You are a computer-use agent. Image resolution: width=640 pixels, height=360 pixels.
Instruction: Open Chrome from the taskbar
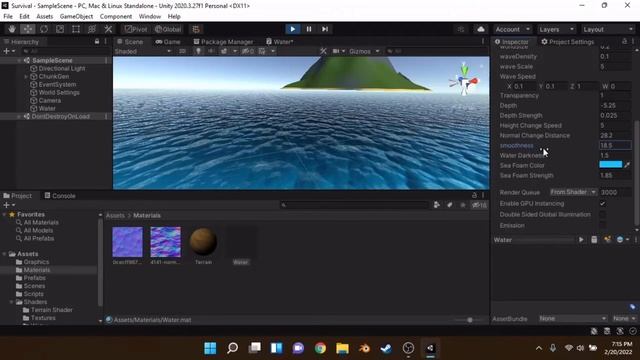point(320,348)
